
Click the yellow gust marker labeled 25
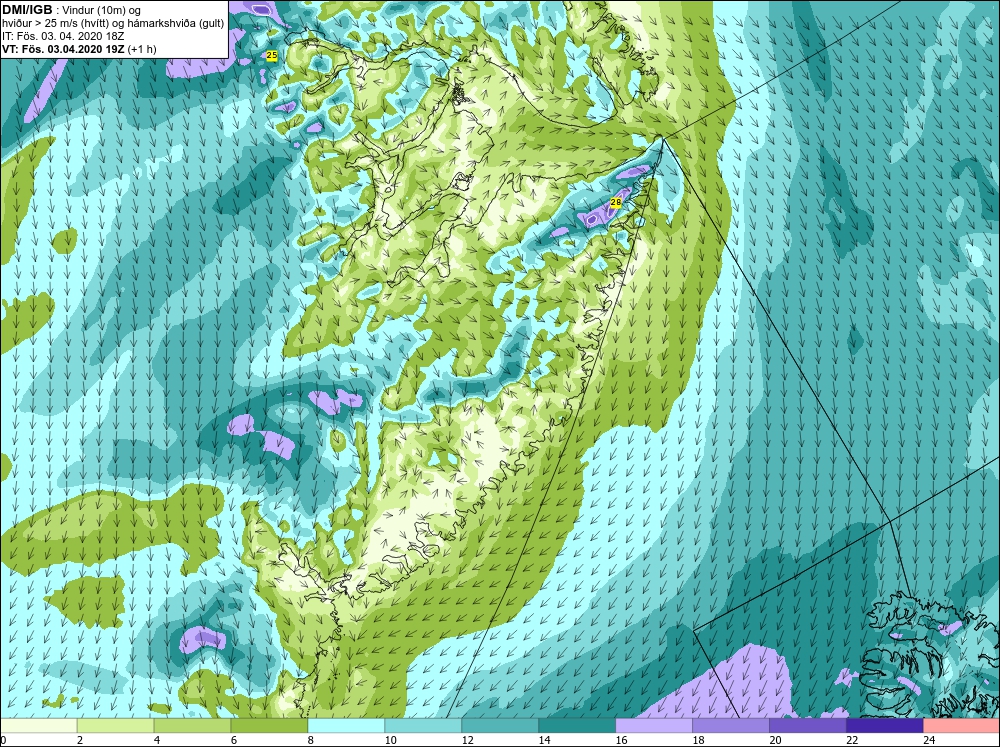(272, 56)
